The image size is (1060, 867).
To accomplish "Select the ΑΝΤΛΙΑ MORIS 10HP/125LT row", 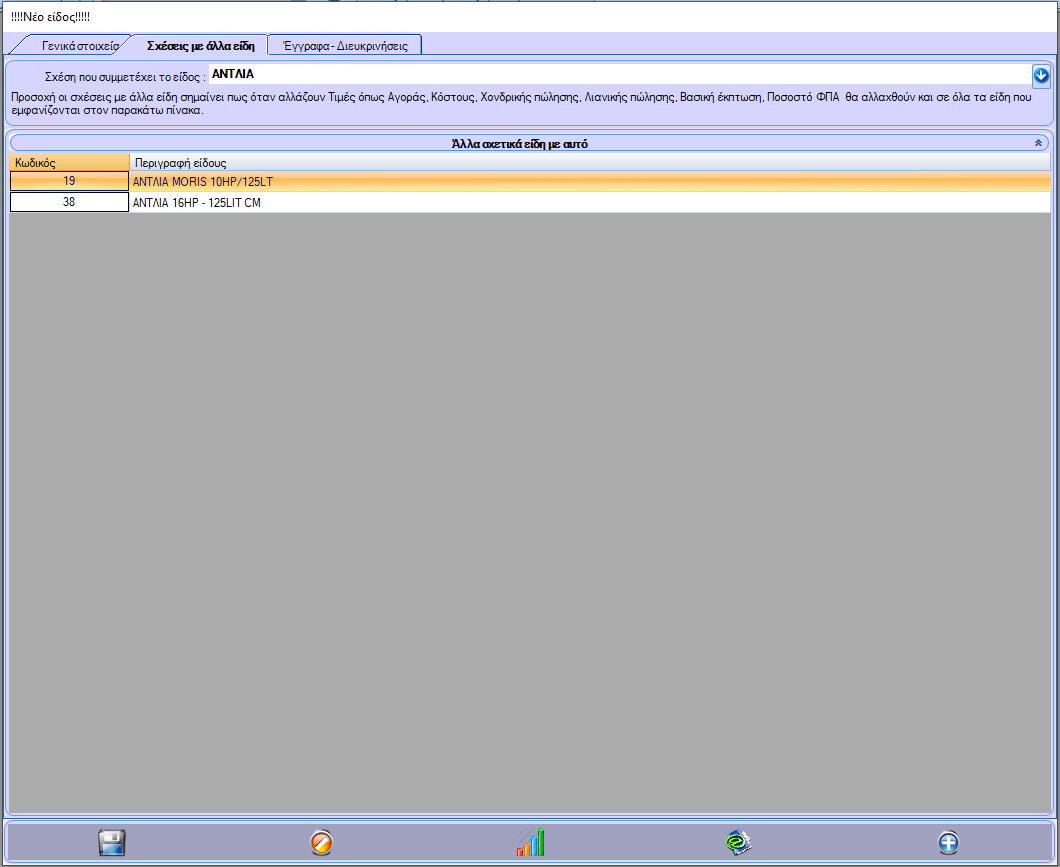I will click(589, 182).
